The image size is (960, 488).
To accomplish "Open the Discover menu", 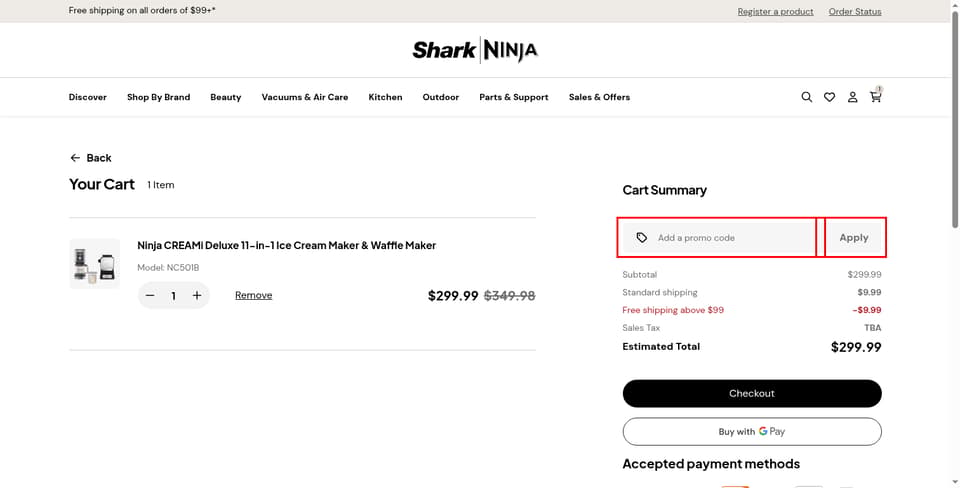I will tap(88, 97).
